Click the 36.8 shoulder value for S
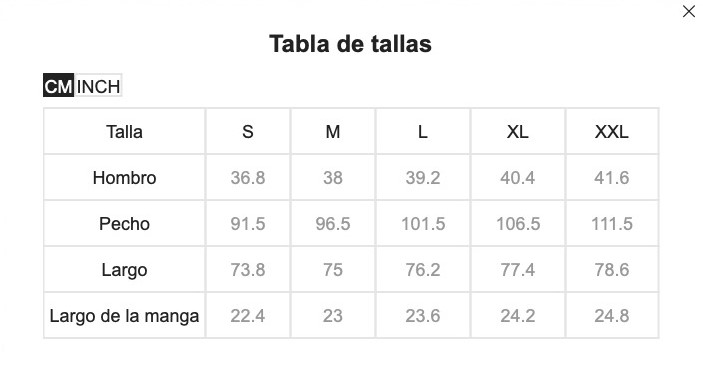Screen dimensions: 703x372 pos(248,178)
